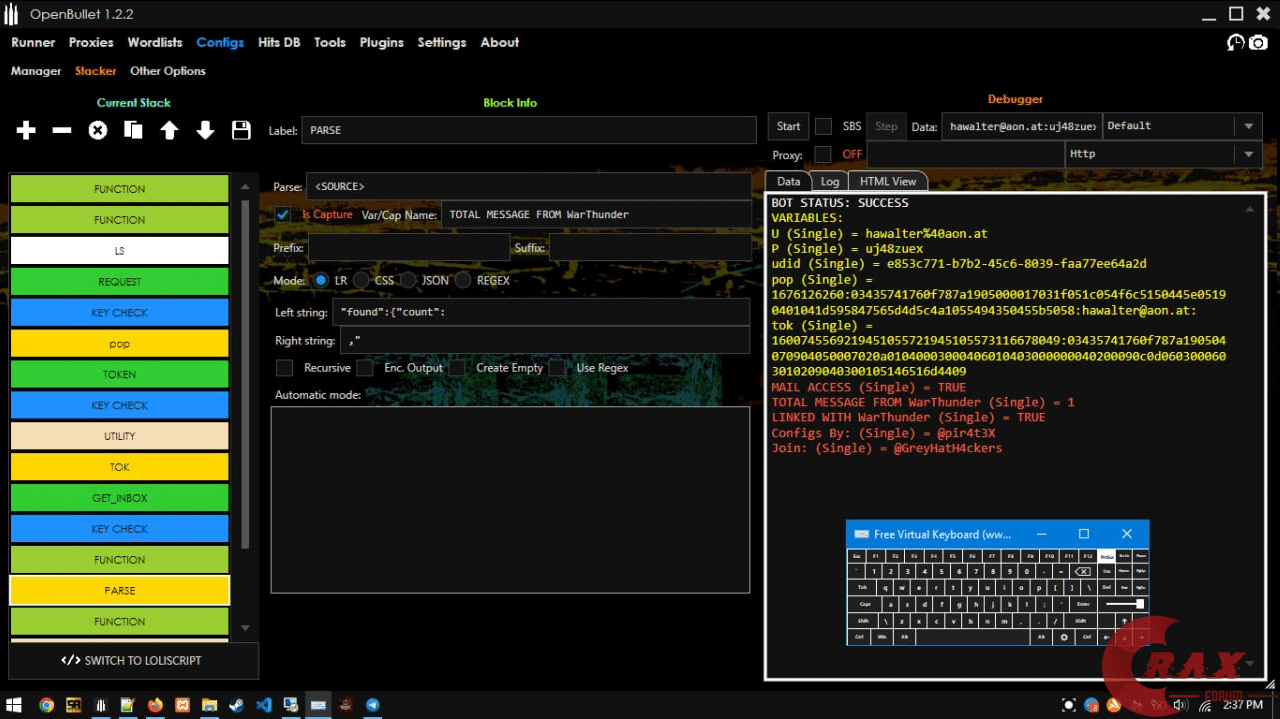Switch to the Log tab
Image resolution: width=1280 pixels, height=719 pixels.
[830, 181]
